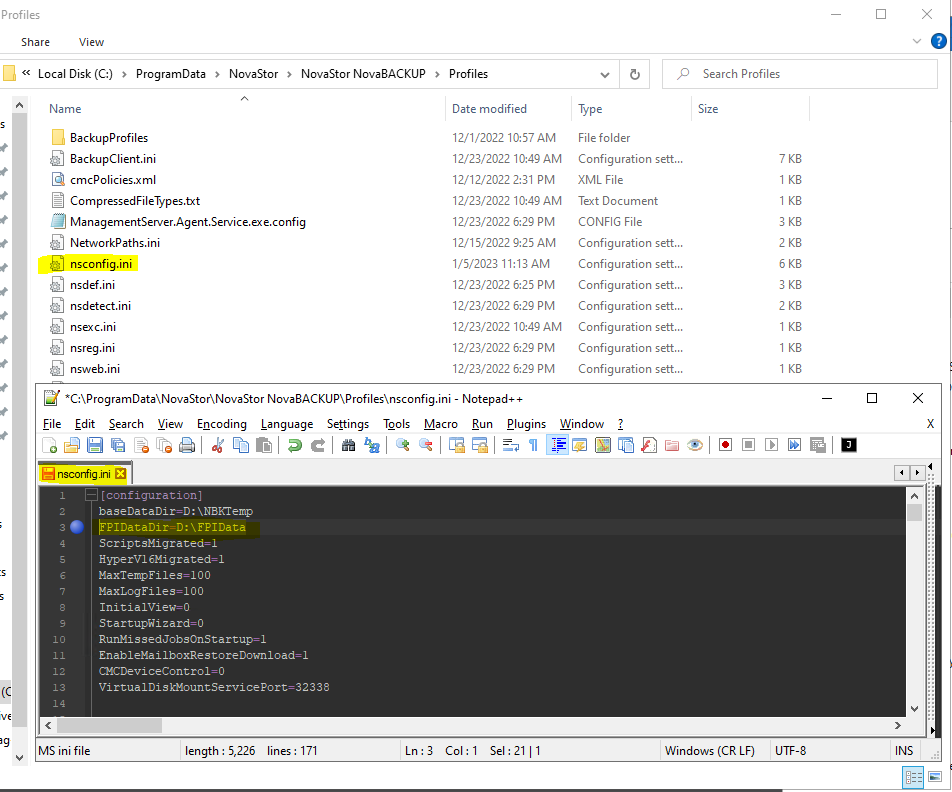This screenshot has width=952, height=792.
Task: Click the NovaStor breadcrumb segment
Action: point(253,74)
